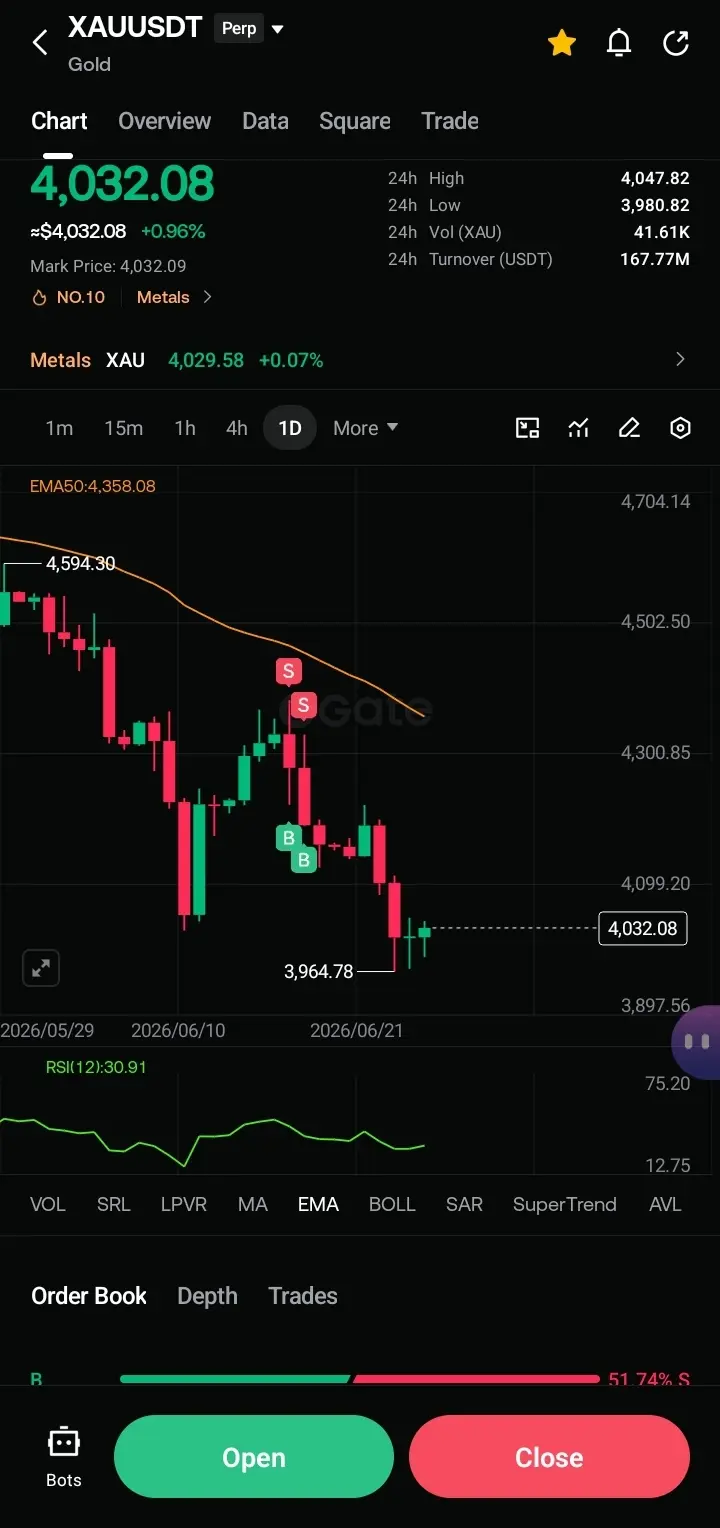Open the Metals category link
This screenshot has width=720, height=1528.
[x=174, y=297]
